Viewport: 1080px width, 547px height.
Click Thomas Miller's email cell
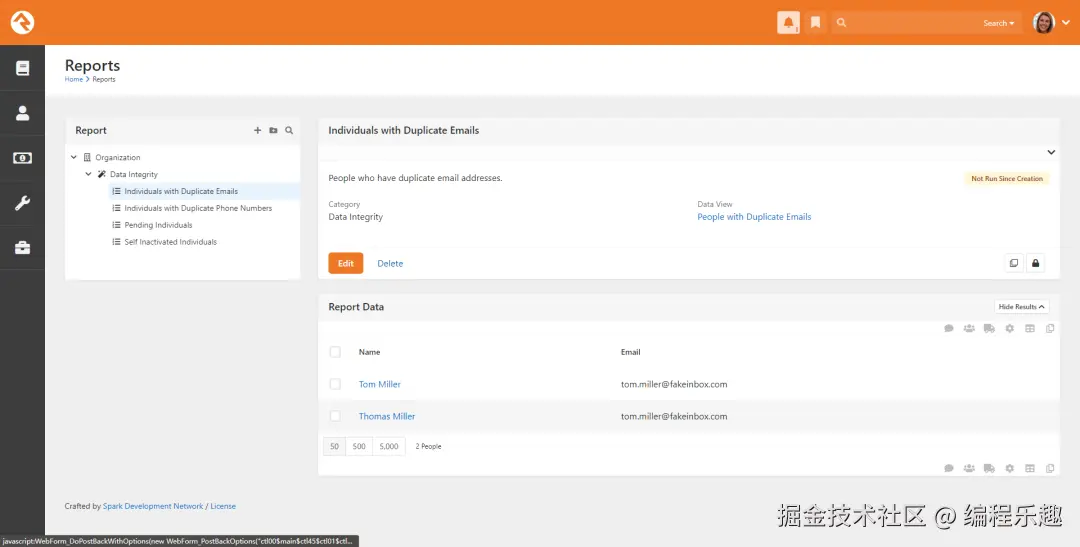coord(674,416)
